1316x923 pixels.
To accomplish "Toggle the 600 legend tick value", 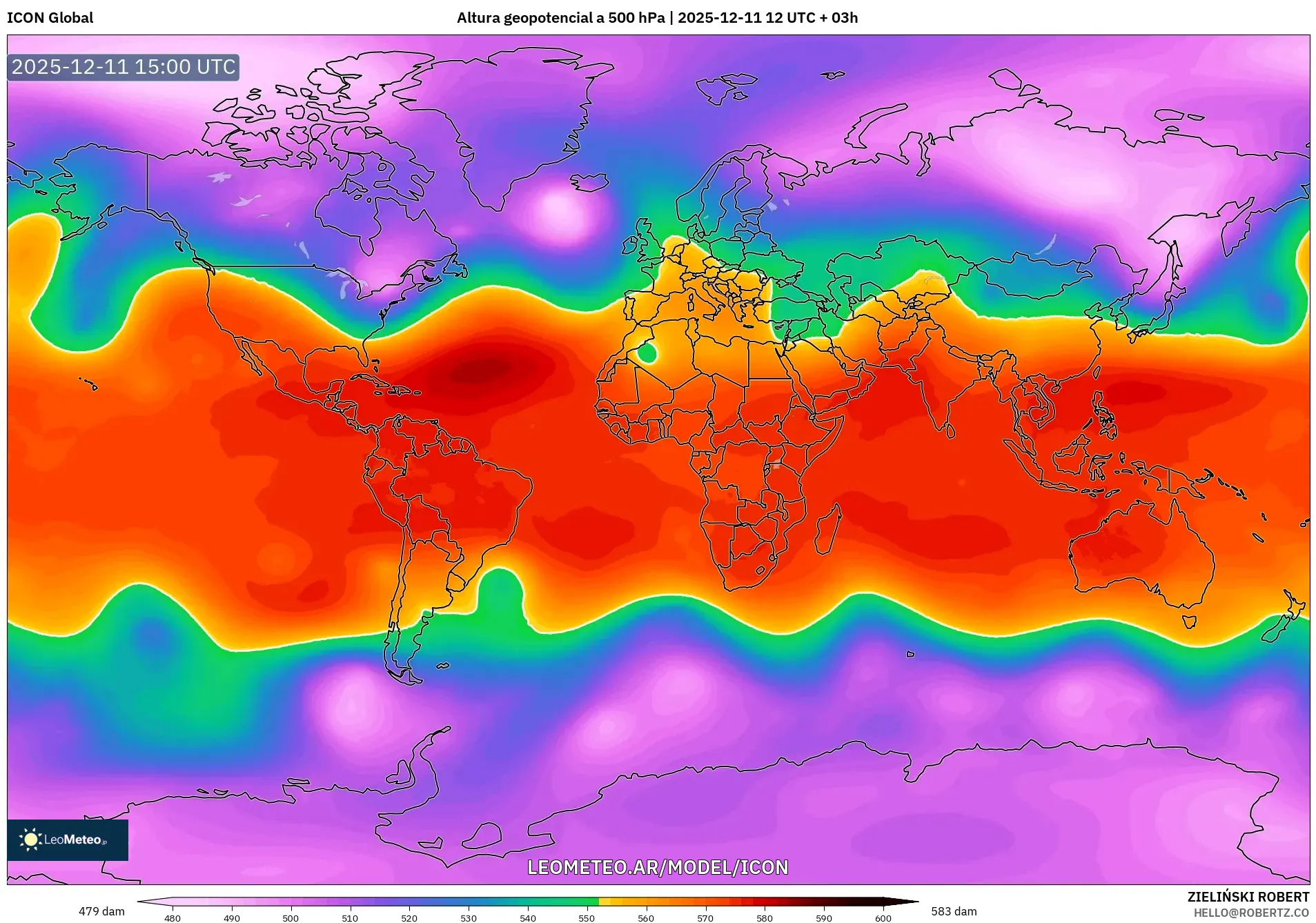I will tap(883, 917).
